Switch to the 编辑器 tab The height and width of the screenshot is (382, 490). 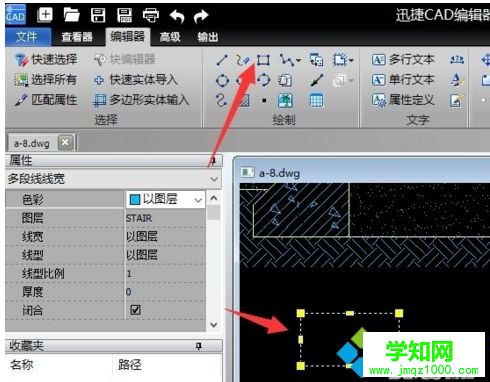[x=128, y=36]
